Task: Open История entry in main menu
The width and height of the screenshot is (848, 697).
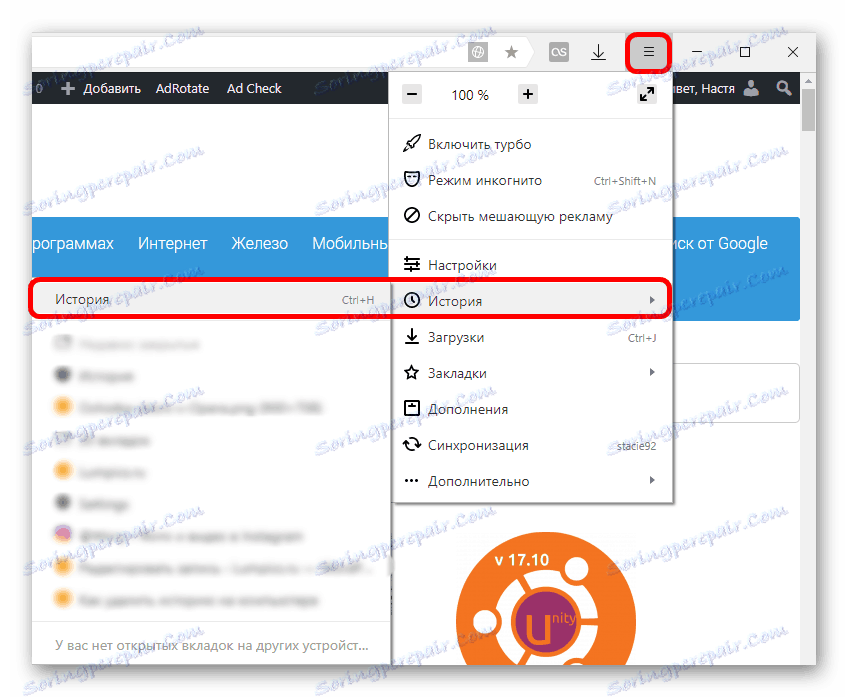Action: (x=531, y=301)
